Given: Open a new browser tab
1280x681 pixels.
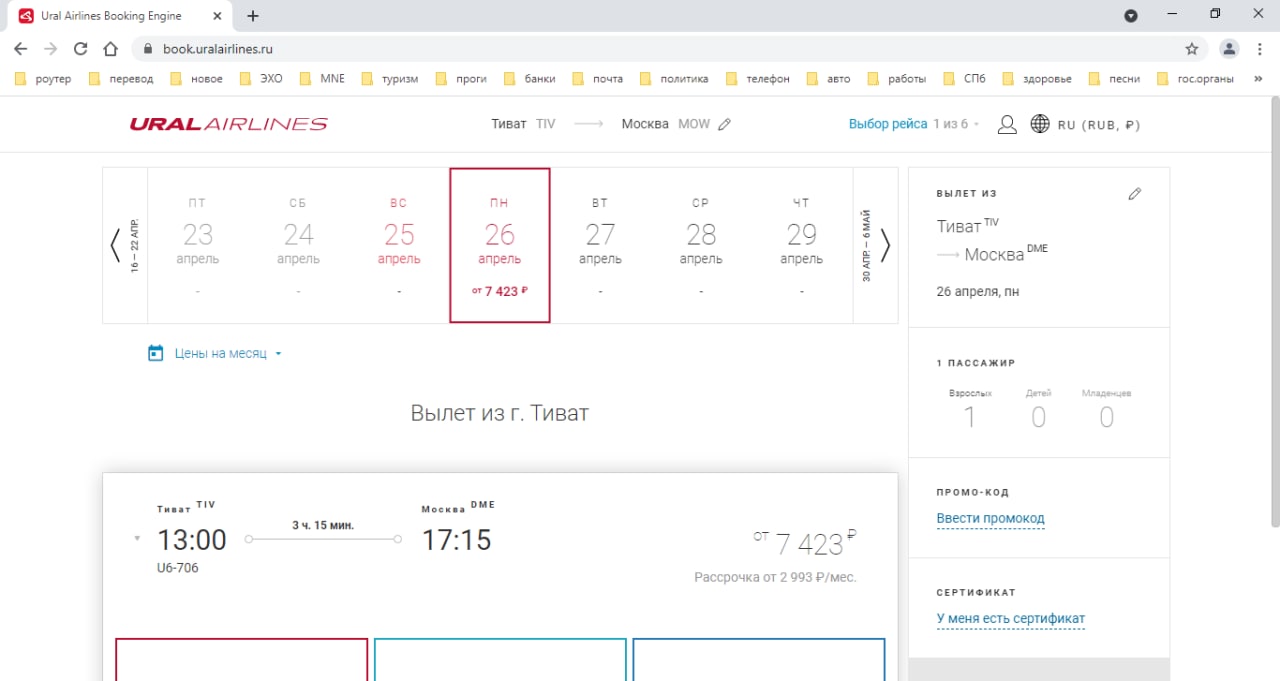Looking at the screenshot, I should 253,16.
